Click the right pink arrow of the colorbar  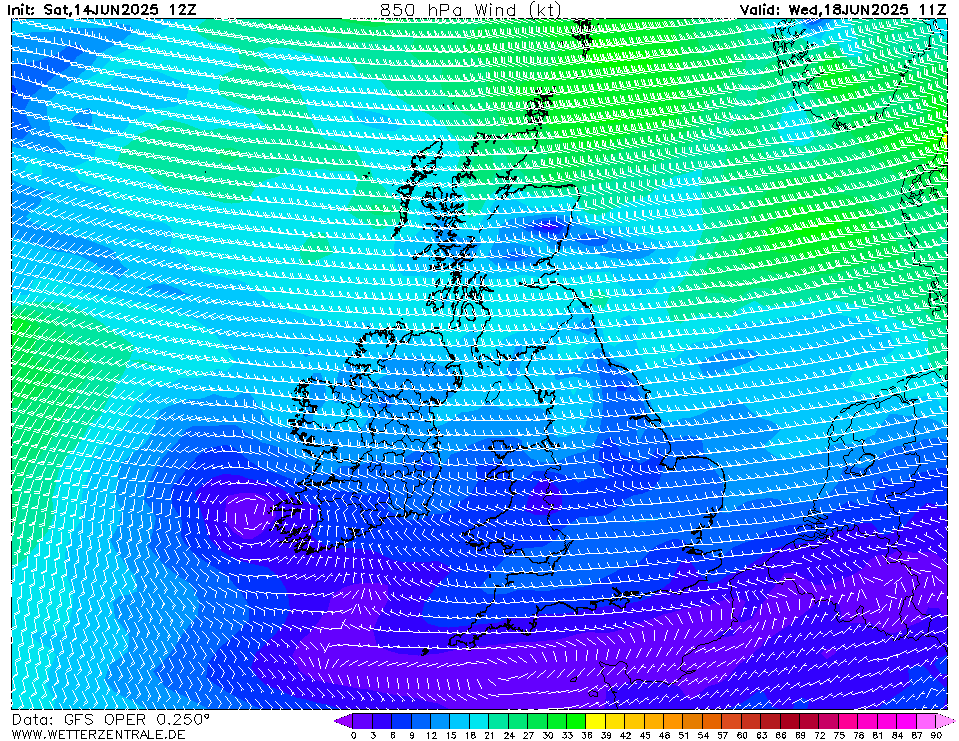pyautogui.click(x=944, y=721)
